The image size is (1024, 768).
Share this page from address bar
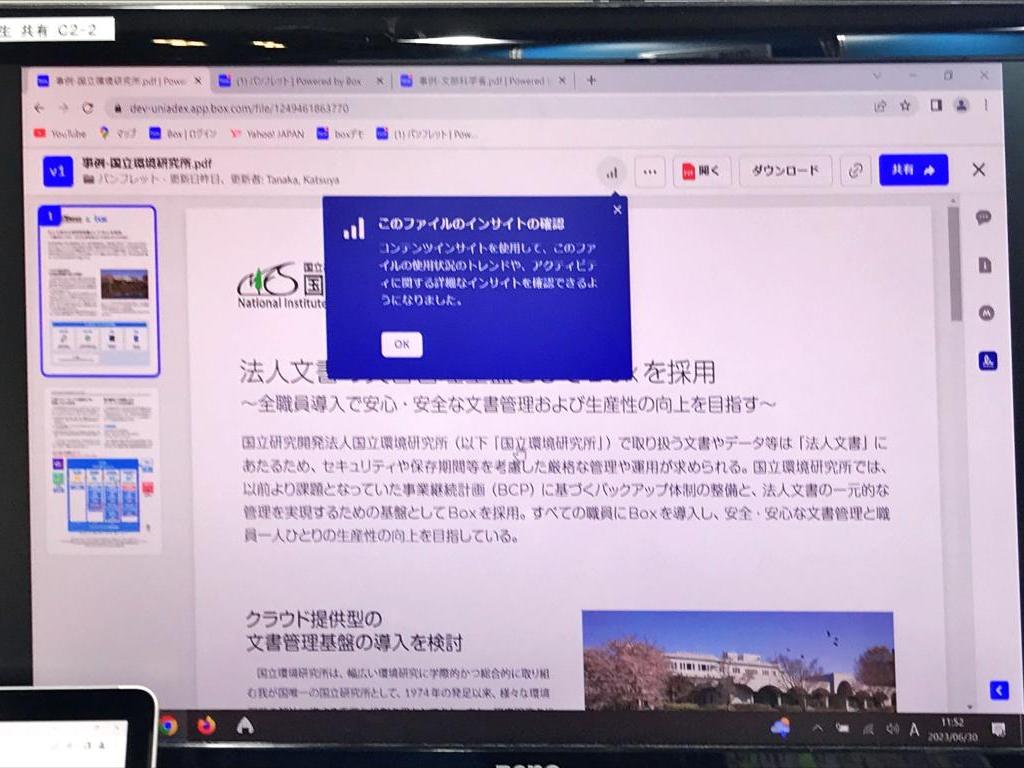click(880, 106)
